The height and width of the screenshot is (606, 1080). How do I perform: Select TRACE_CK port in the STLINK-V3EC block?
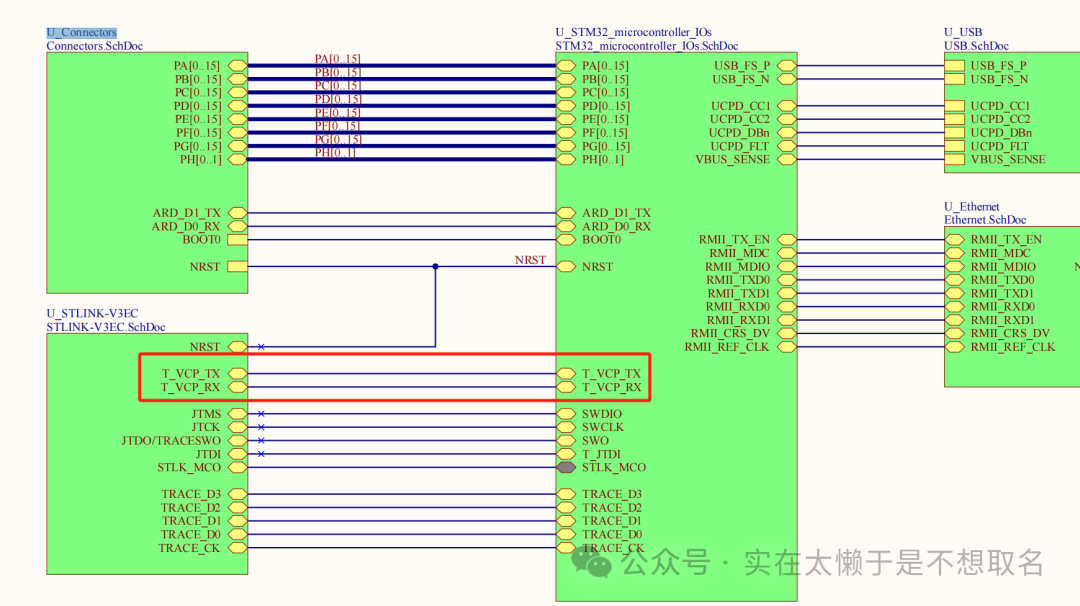237,548
